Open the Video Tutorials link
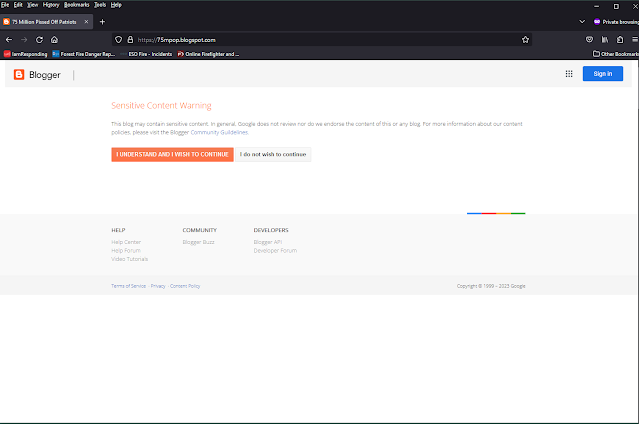This screenshot has width=639, height=424. point(130,259)
